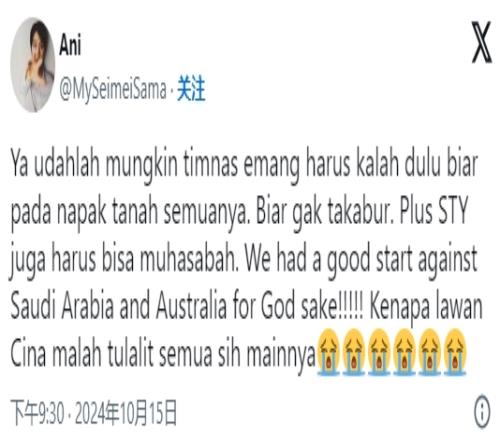Viewport: 500px width, 440px height.
Task: Click the word "muhasabah" in tweet body
Action: [189, 259]
